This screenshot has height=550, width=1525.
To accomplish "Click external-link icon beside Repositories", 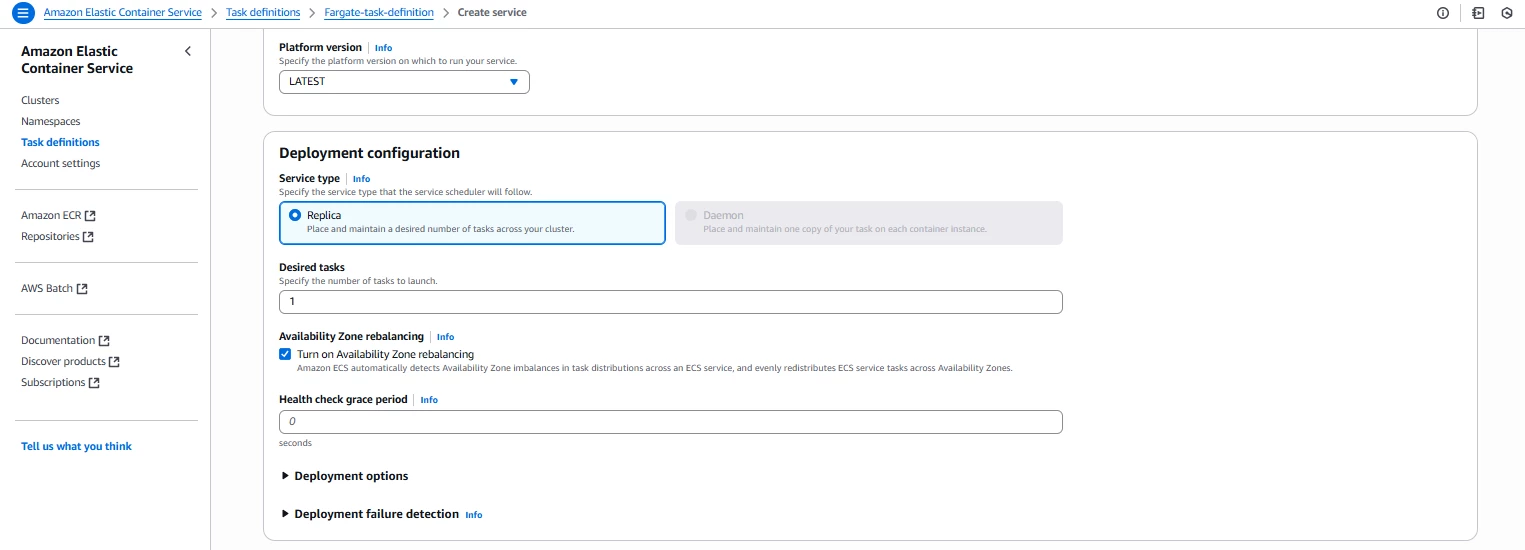I will click(88, 237).
